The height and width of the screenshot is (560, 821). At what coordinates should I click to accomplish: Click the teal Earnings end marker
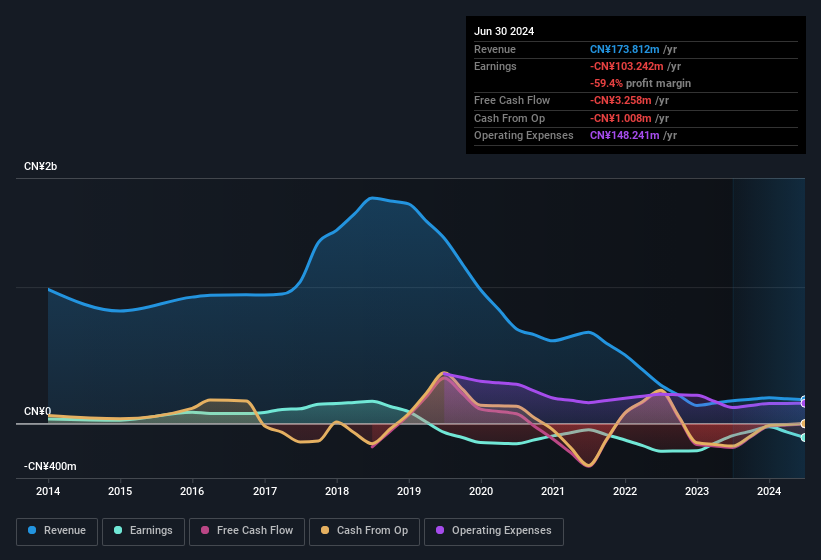[x=804, y=438]
